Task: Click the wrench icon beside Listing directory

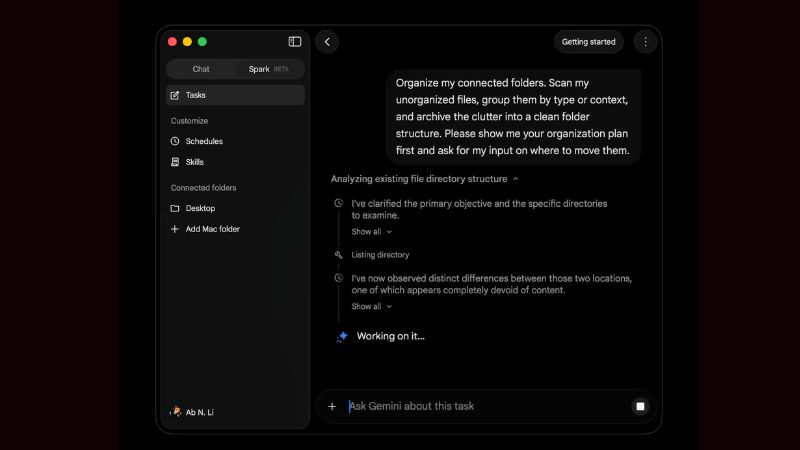Action: coord(338,255)
